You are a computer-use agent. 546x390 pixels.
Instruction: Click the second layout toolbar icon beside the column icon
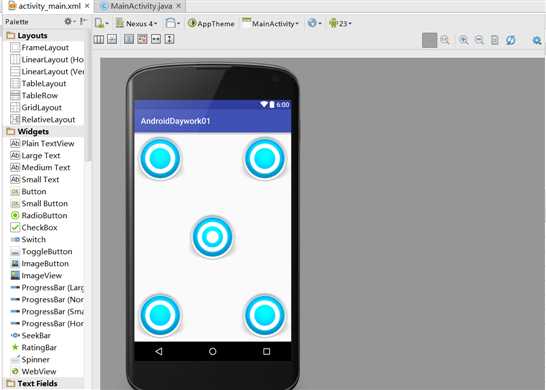tap(112, 39)
